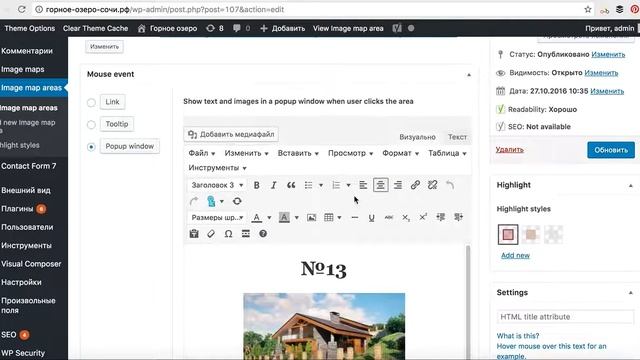
Task: Underline the selected text
Action: pyautogui.click(x=371, y=218)
